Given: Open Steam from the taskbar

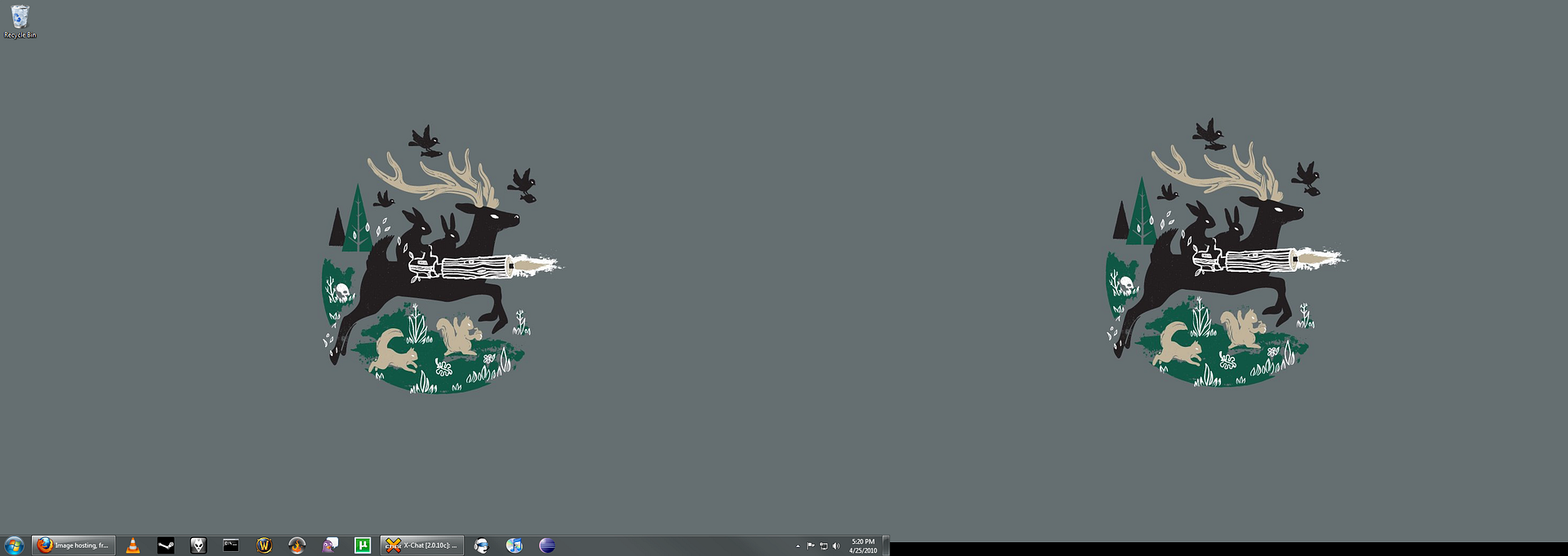Looking at the screenshot, I should click(166, 545).
